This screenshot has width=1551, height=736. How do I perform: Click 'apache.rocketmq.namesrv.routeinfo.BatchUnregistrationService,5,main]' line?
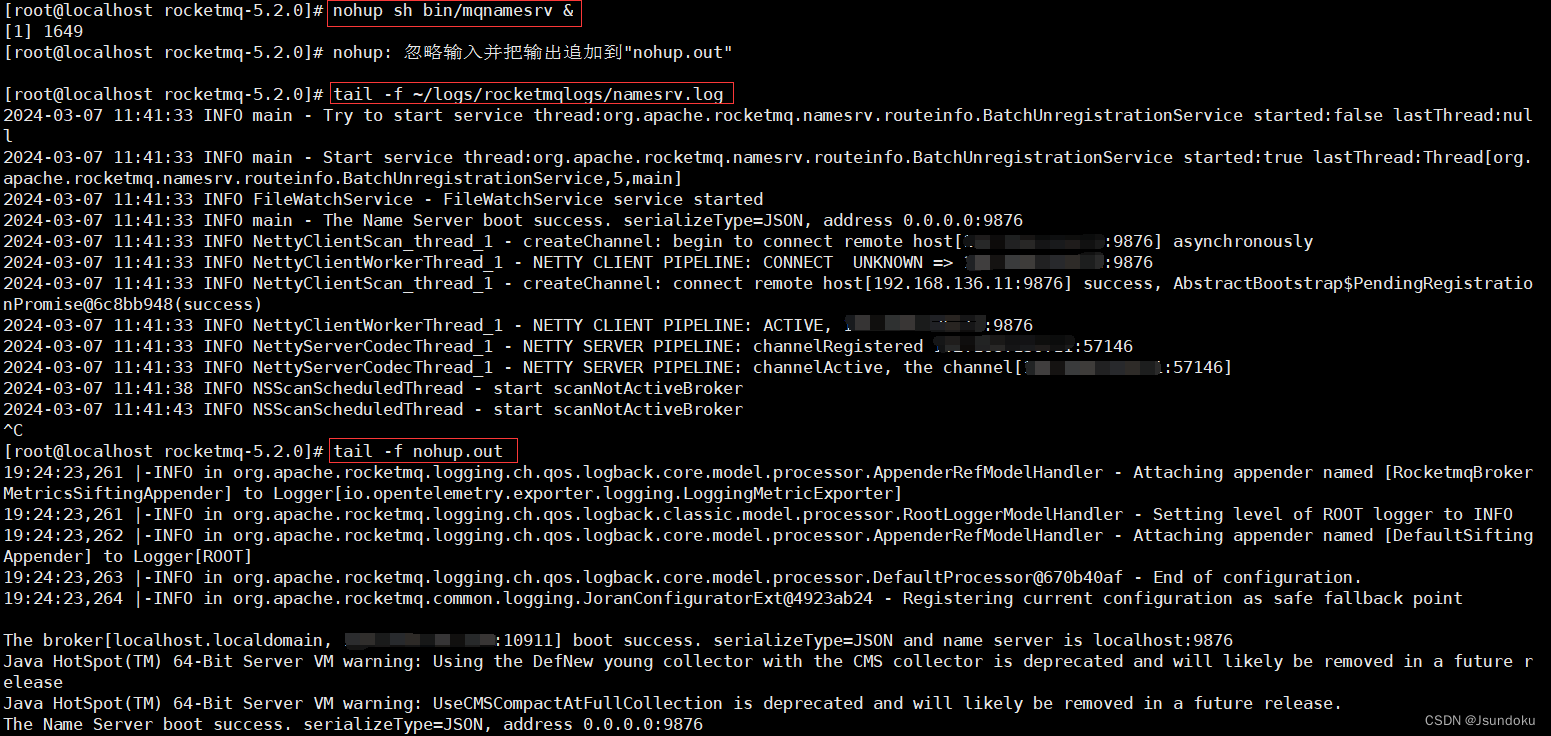343,179
